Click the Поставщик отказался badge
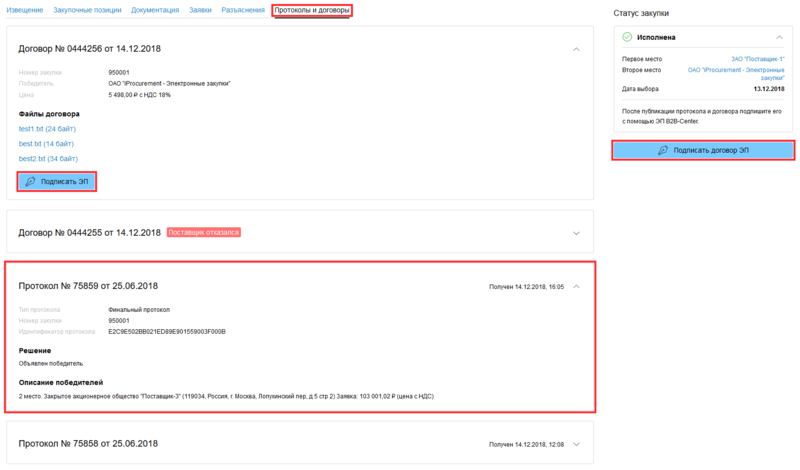 coord(203,233)
